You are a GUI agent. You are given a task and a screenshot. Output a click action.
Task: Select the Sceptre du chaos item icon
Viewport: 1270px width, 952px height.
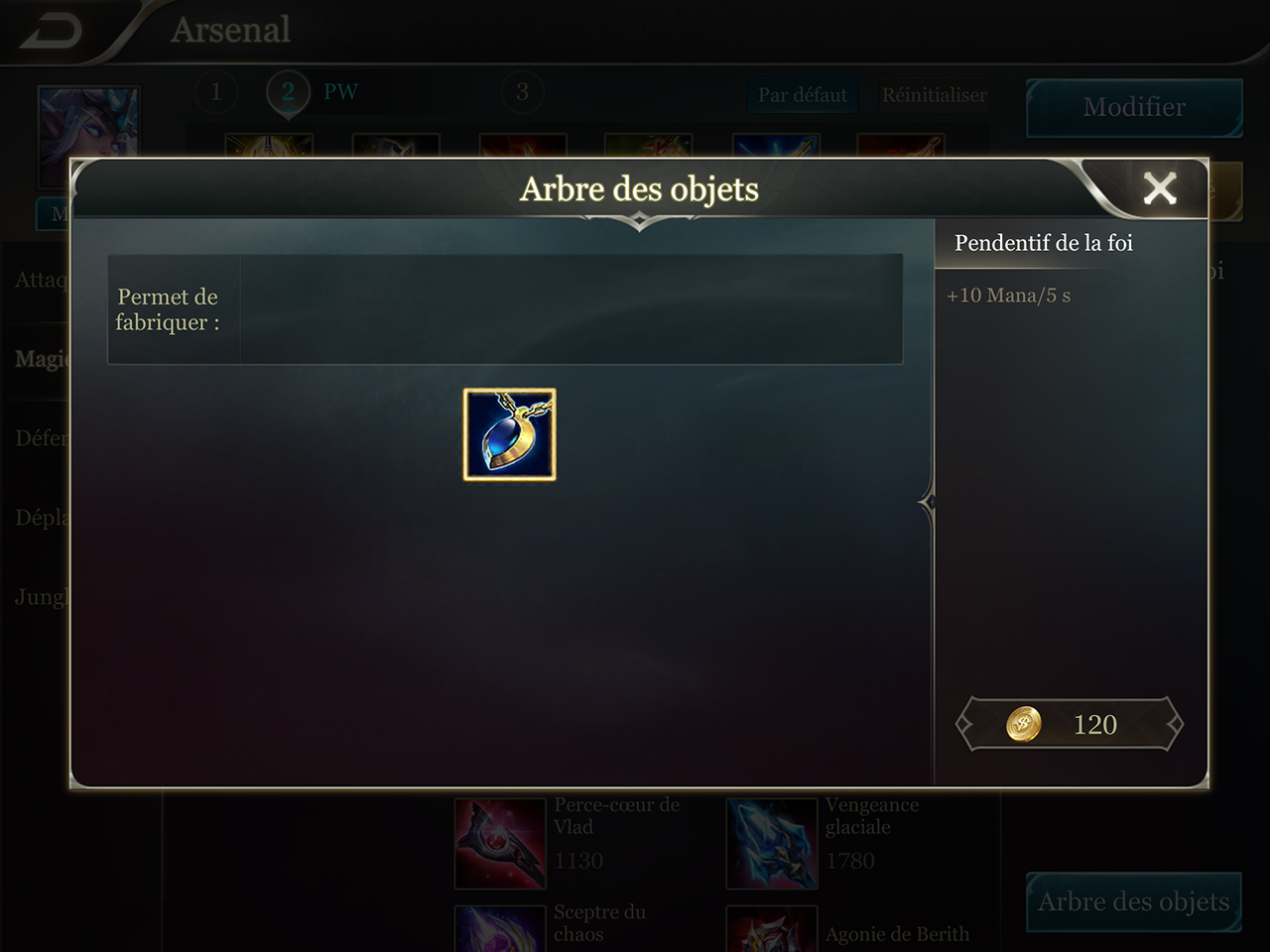pos(500,929)
